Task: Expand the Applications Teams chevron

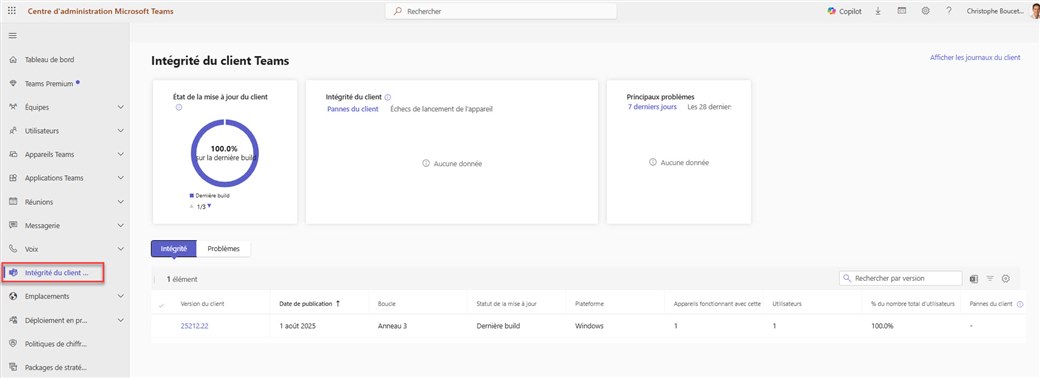Action: click(121, 178)
